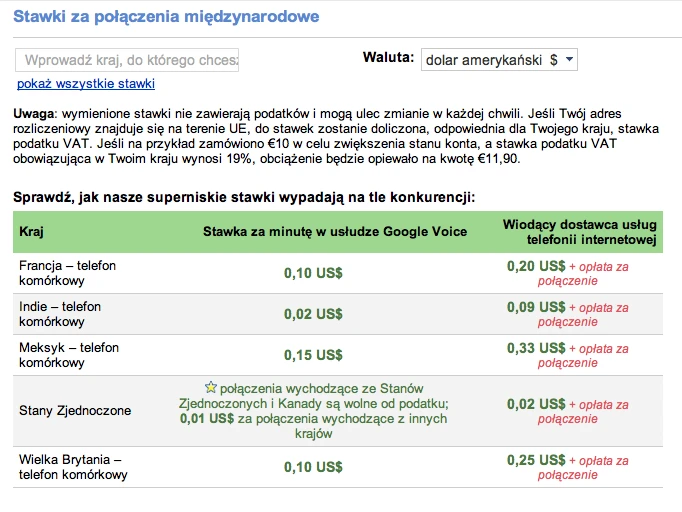682x512 pixels.
Task: Open the 'pokaż wszystkie stawki' link
Action: click(x=86, y=84)
